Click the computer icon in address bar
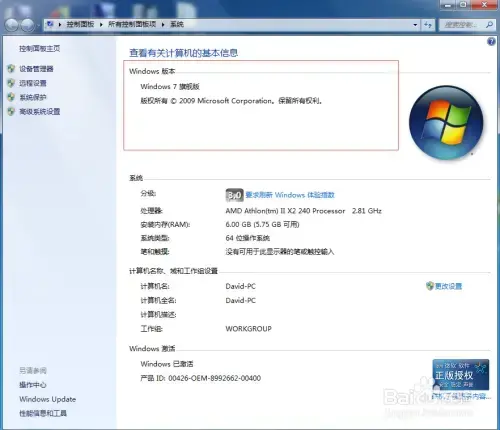Screen dimensions: 500x430 [50, 24]
